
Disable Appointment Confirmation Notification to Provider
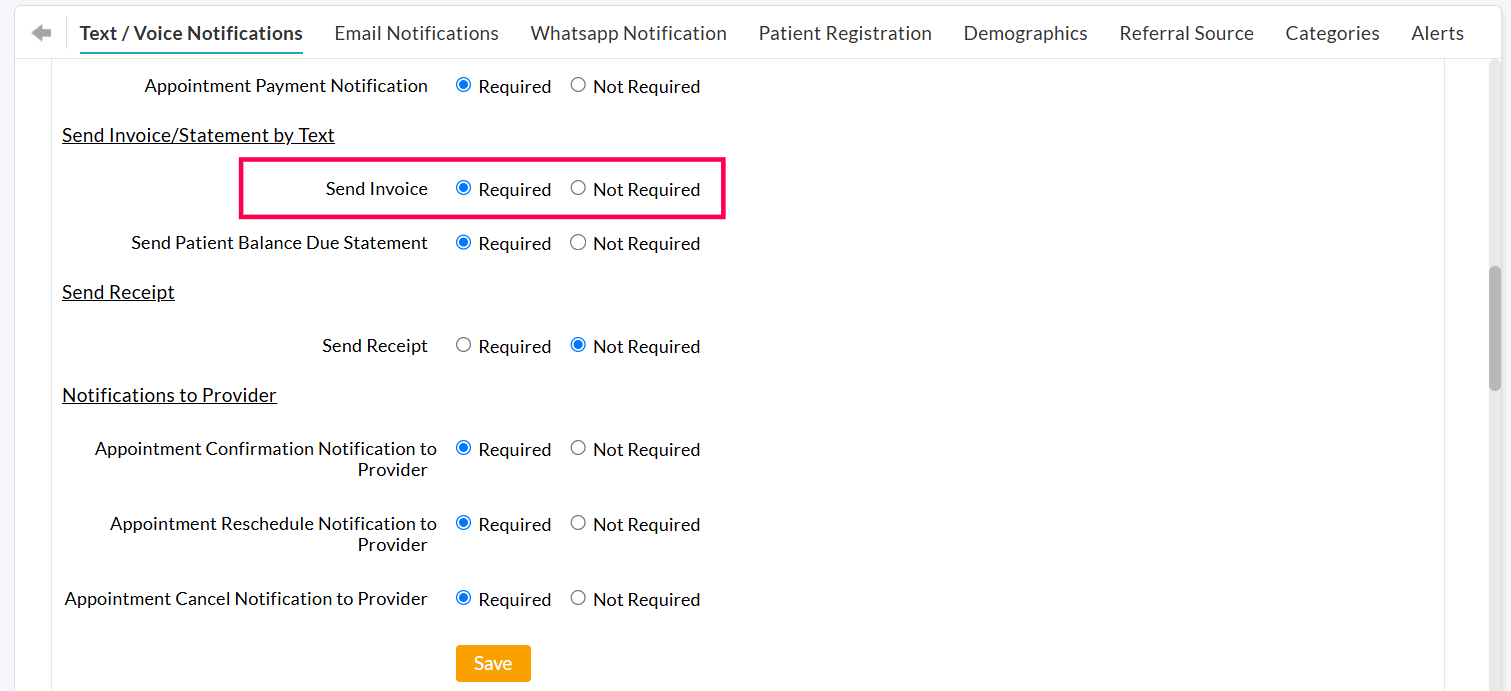click(578, 448)
